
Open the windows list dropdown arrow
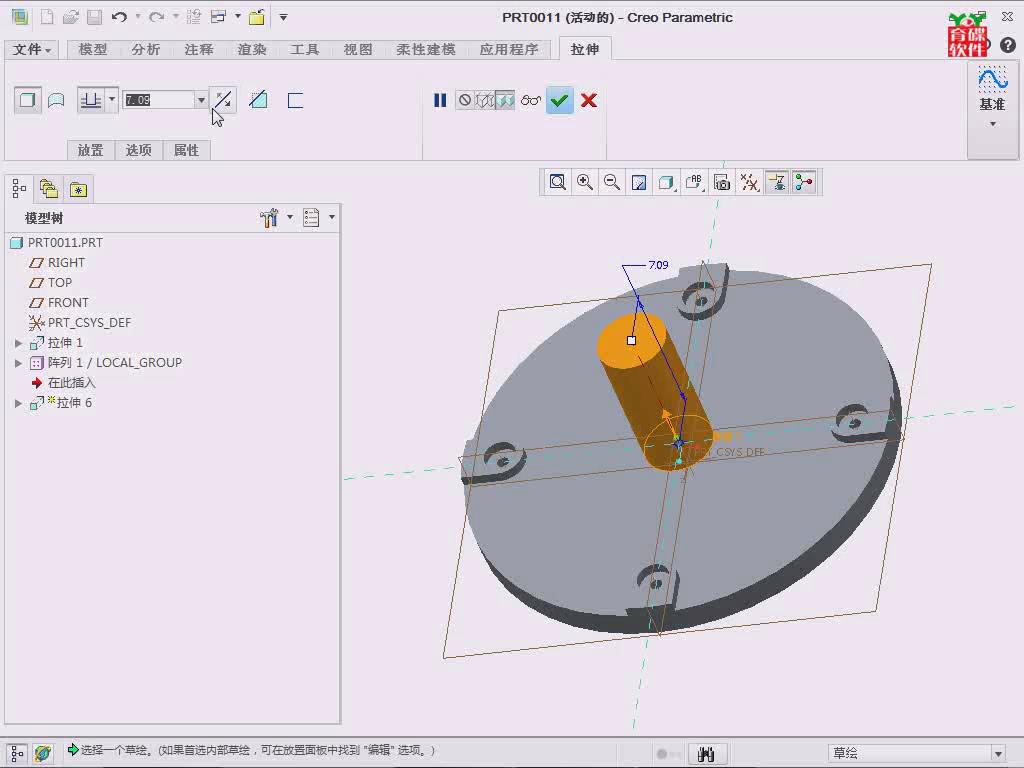pos(238,17)
